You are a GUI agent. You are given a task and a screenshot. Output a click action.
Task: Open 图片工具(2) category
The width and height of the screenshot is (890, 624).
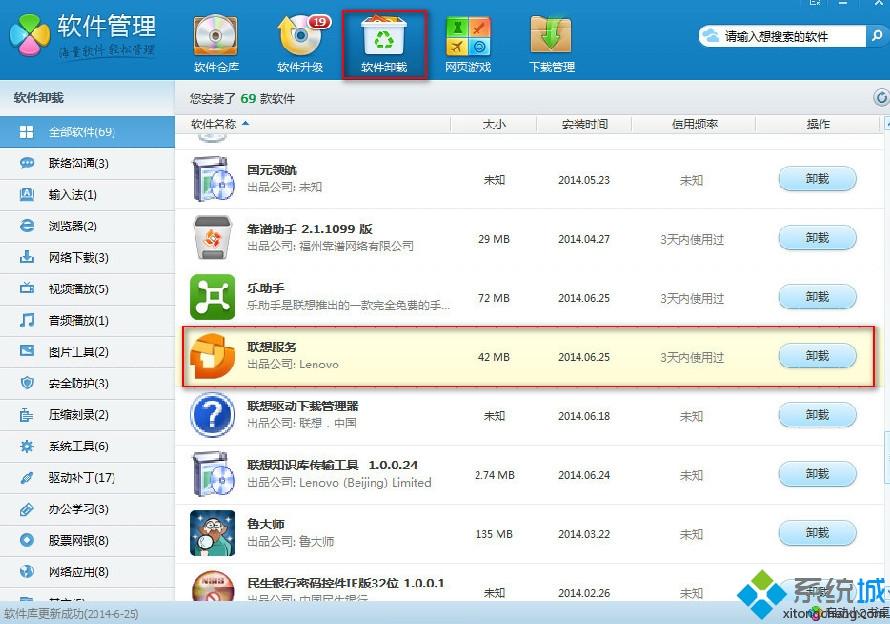87,352
